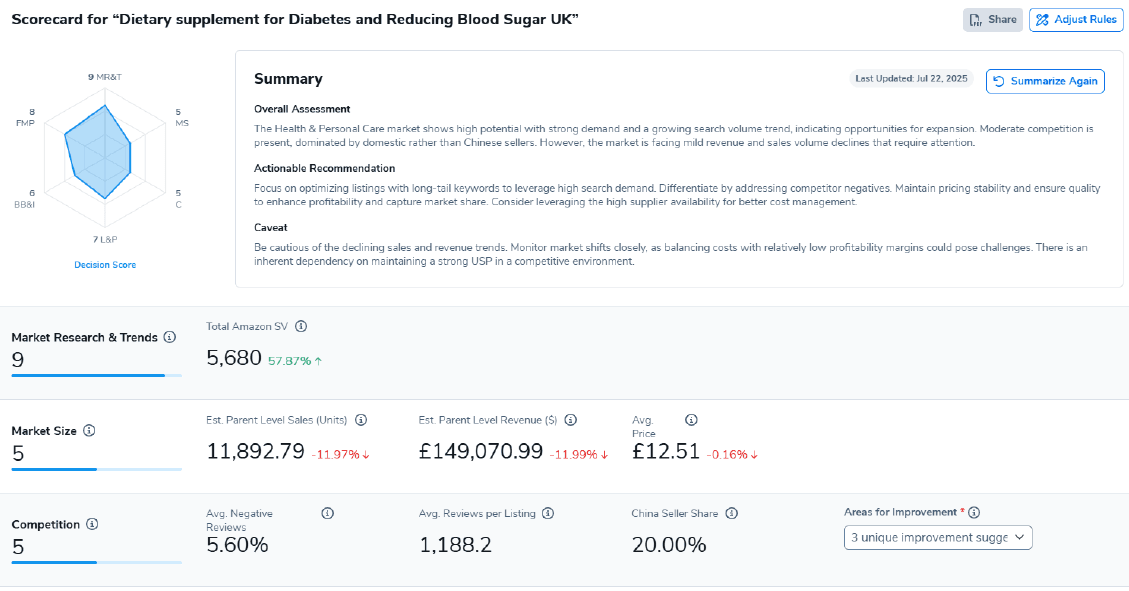Click info icon beside Avg. Price

[691, 420]
